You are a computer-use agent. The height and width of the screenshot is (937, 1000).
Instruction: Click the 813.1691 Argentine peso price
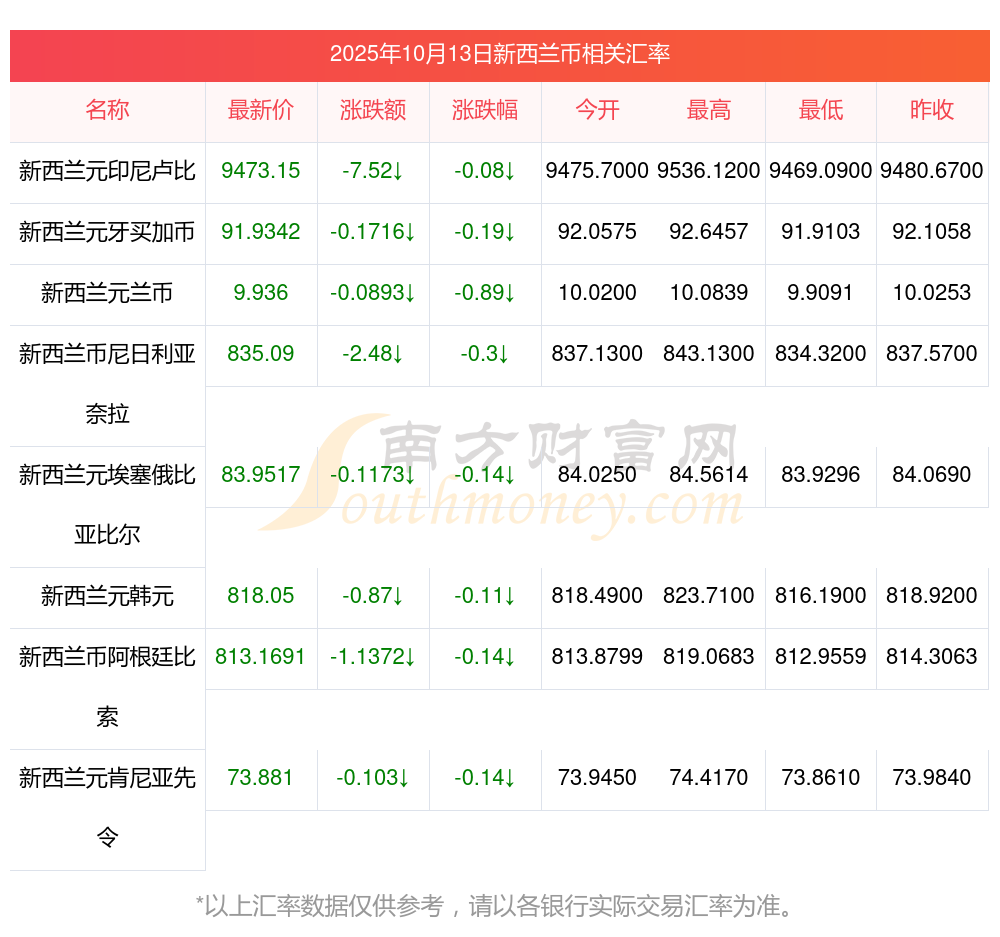coord(261,657)
